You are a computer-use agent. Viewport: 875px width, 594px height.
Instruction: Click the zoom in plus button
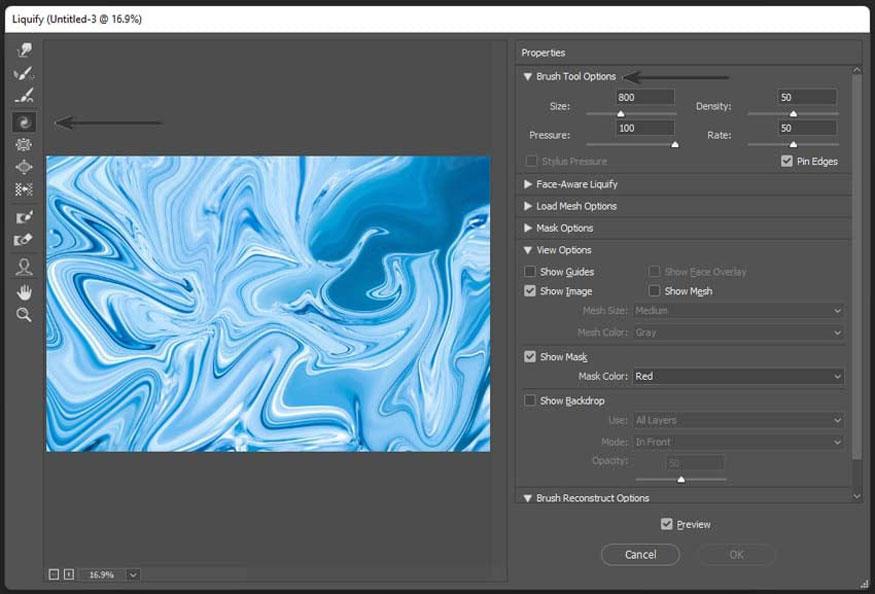69,574
